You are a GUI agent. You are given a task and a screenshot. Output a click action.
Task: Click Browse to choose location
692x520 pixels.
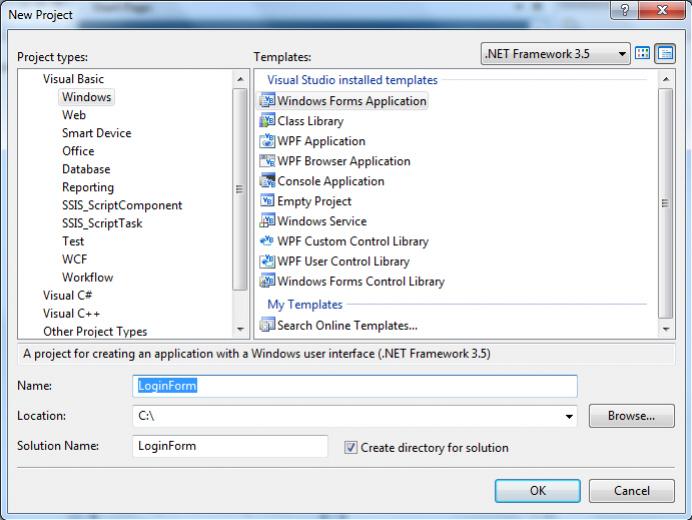tap(632, 416)
